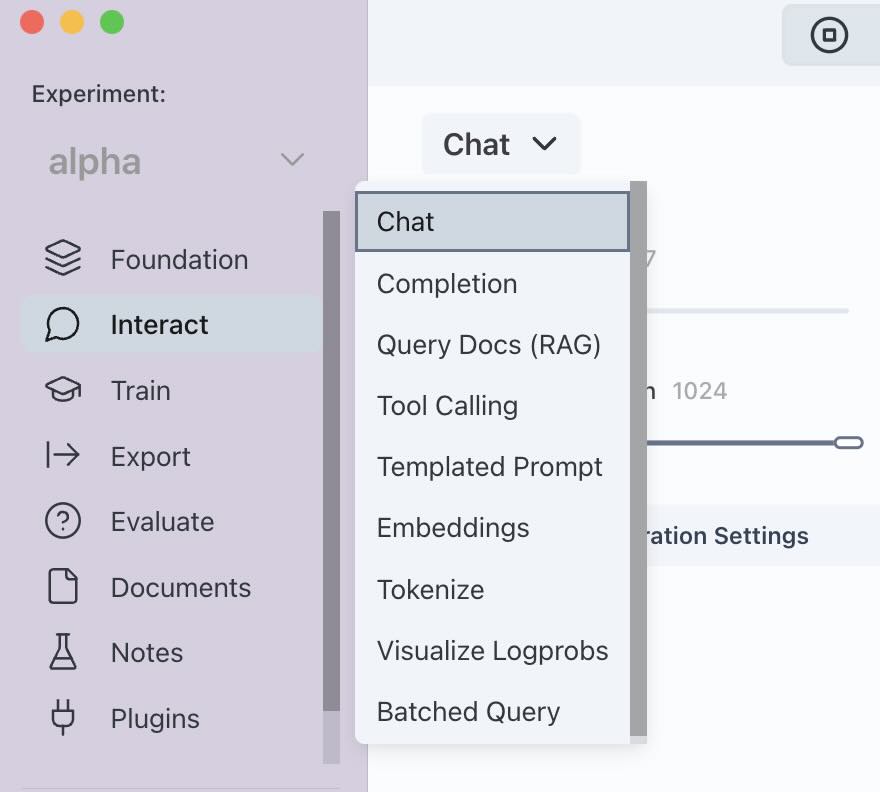This screenshot has width=880, height=792.
Task: Click the Evaluate question mark icon
Action: tap(63, 522)
